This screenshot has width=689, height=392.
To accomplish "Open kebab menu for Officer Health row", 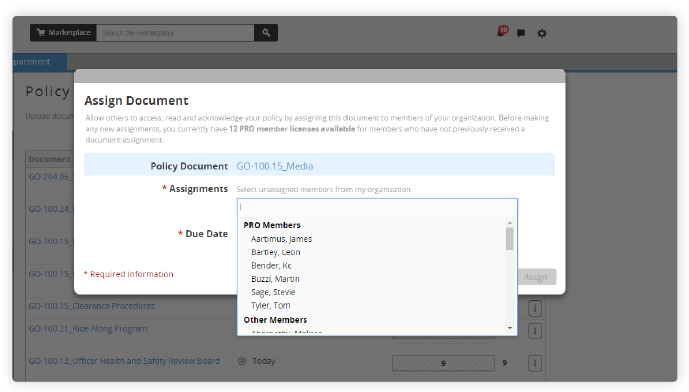I will pyautogui.click(x=535, y=363).
